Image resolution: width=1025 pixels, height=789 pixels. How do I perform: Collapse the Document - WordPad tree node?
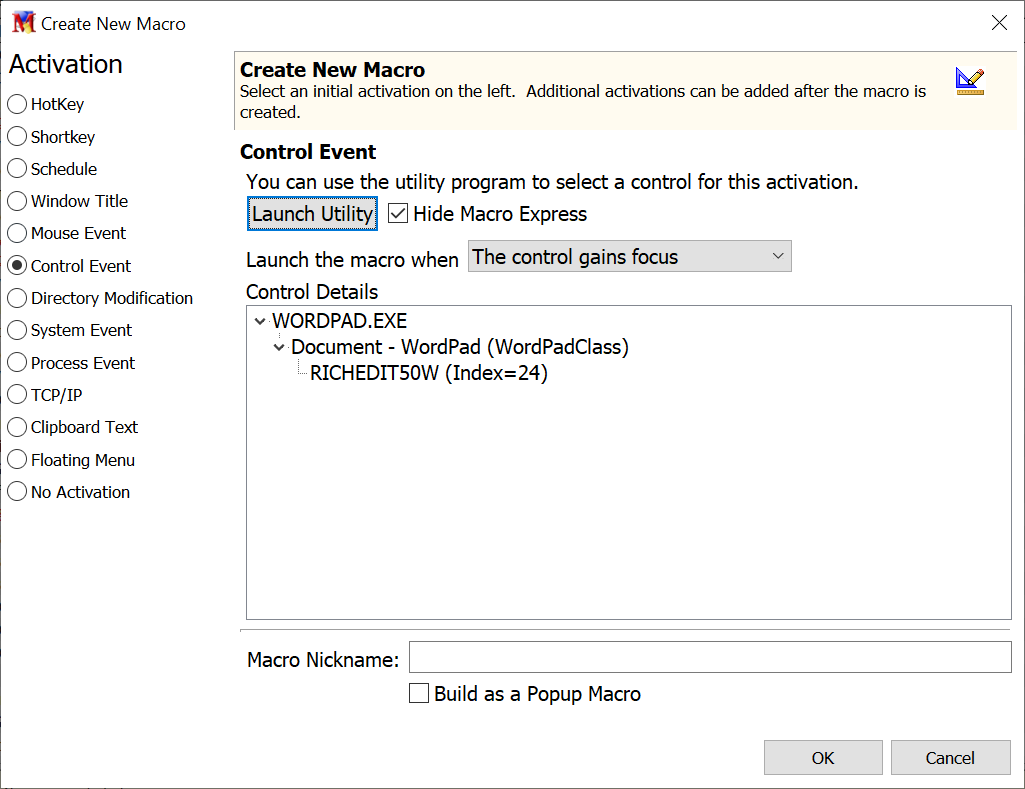point(279,348)
